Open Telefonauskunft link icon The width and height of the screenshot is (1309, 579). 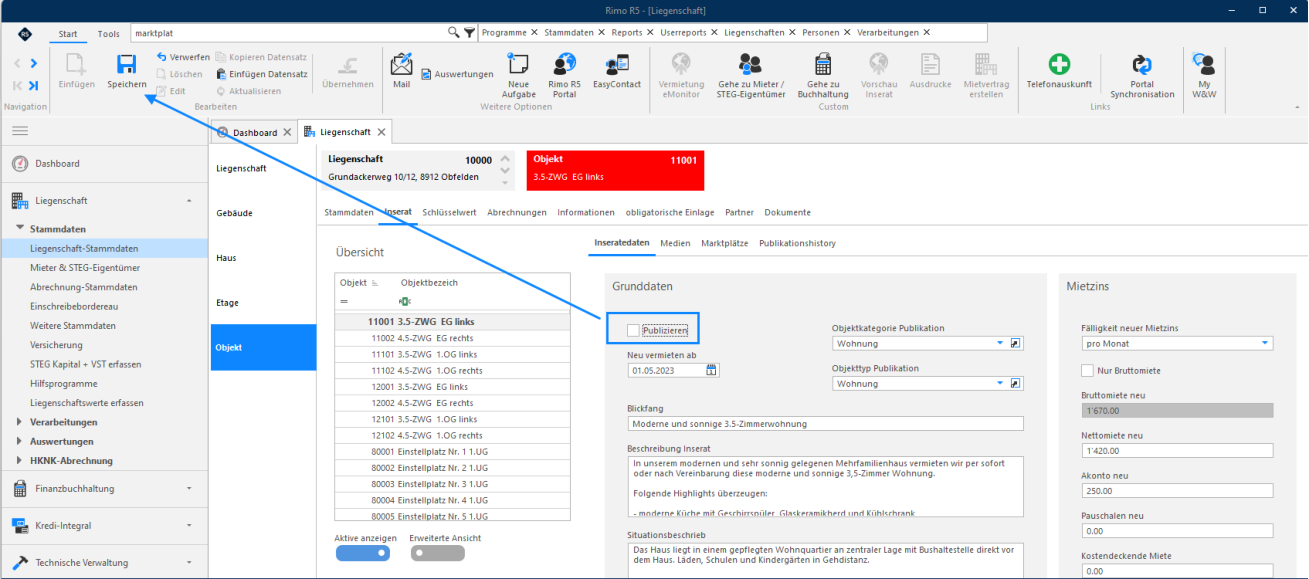click(x=1059, y=65)
